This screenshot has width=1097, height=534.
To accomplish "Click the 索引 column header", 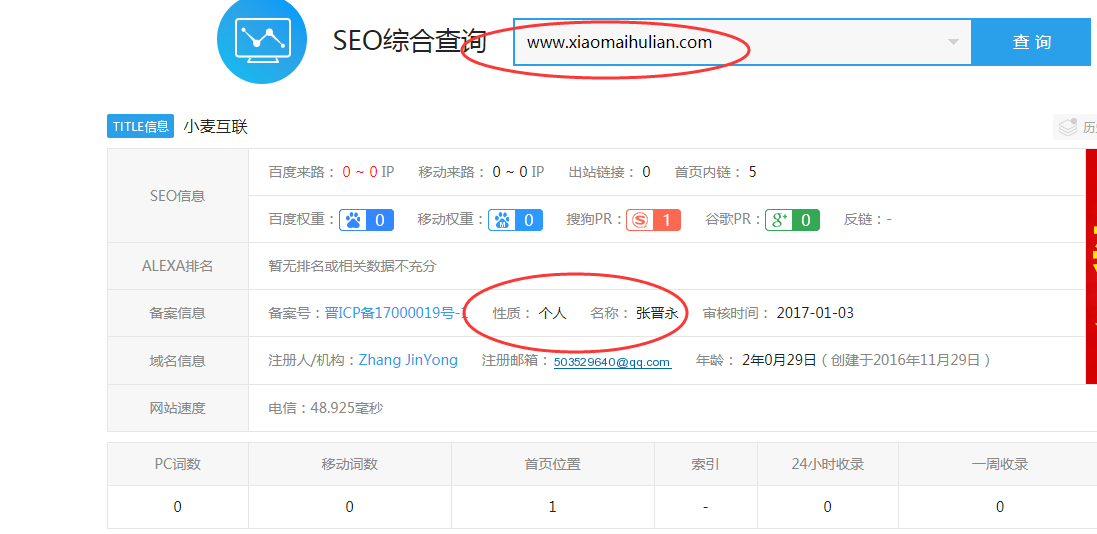I will [x=705, y=464].
